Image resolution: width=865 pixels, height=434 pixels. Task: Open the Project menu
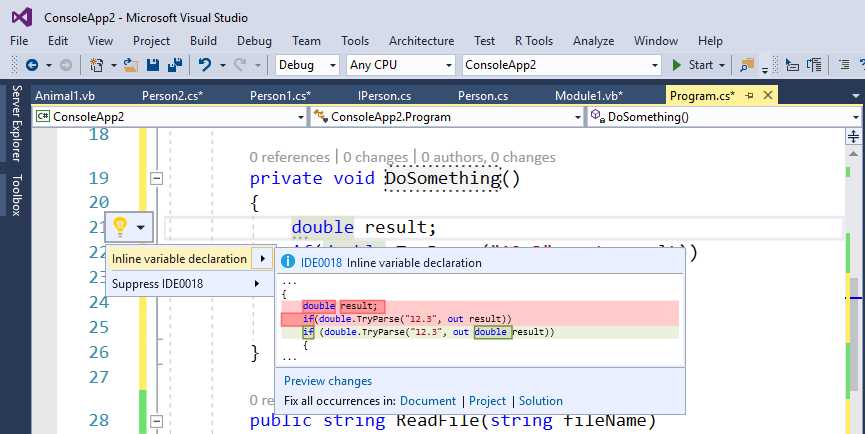click(x=152, y=41)
